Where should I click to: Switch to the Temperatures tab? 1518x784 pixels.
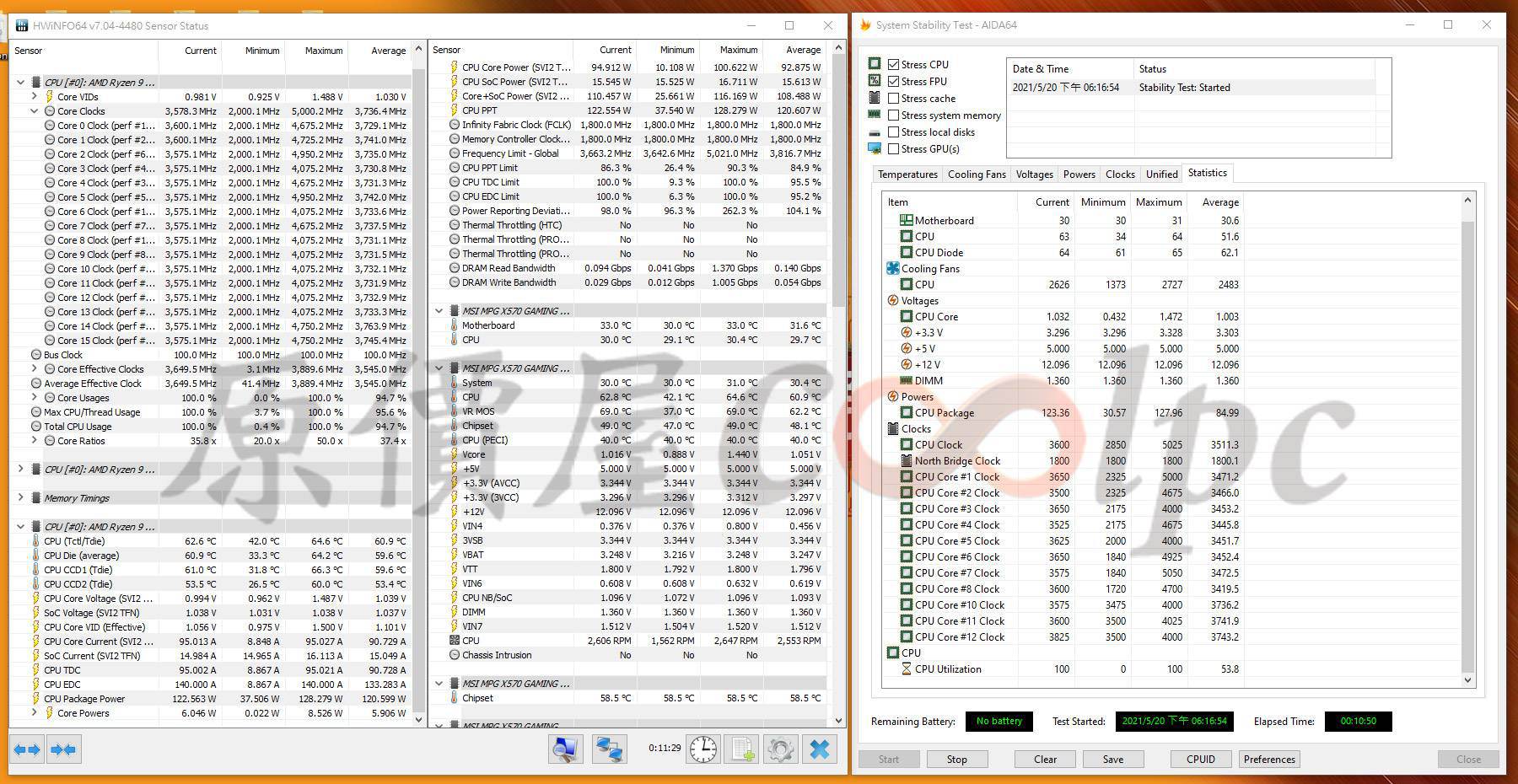pos(907,175)
